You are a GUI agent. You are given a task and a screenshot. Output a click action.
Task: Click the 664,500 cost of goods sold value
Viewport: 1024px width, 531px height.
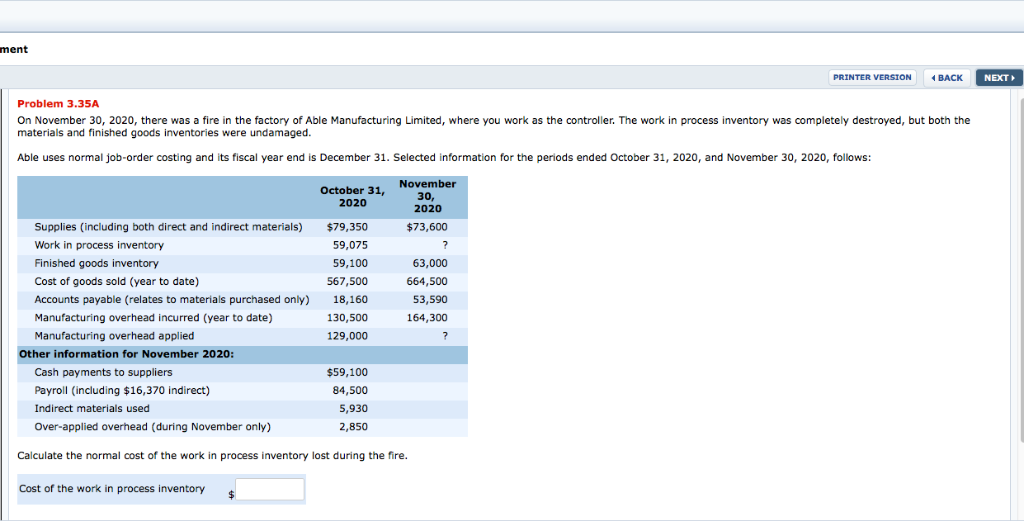427,282
